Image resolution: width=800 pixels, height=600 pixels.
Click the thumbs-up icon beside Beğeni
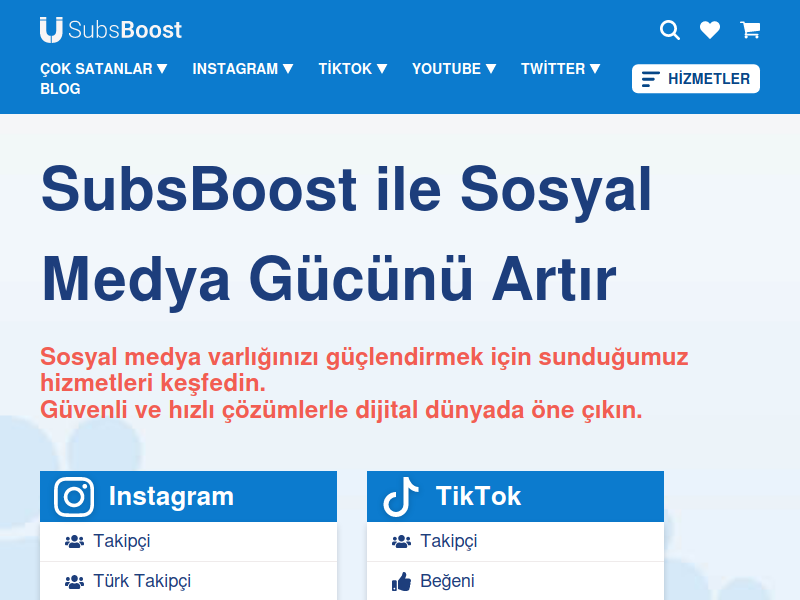402,581
